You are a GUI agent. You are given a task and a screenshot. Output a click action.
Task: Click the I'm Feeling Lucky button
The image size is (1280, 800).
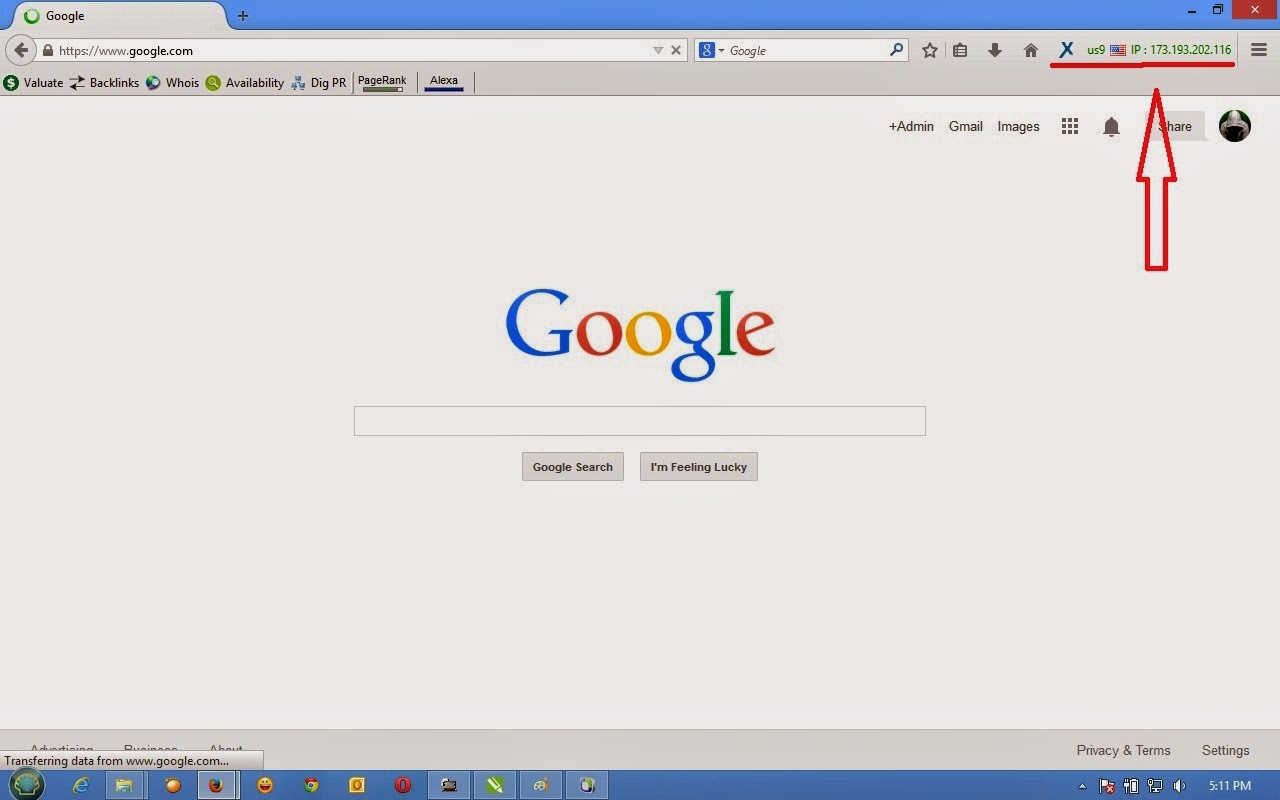click(699, 467)
